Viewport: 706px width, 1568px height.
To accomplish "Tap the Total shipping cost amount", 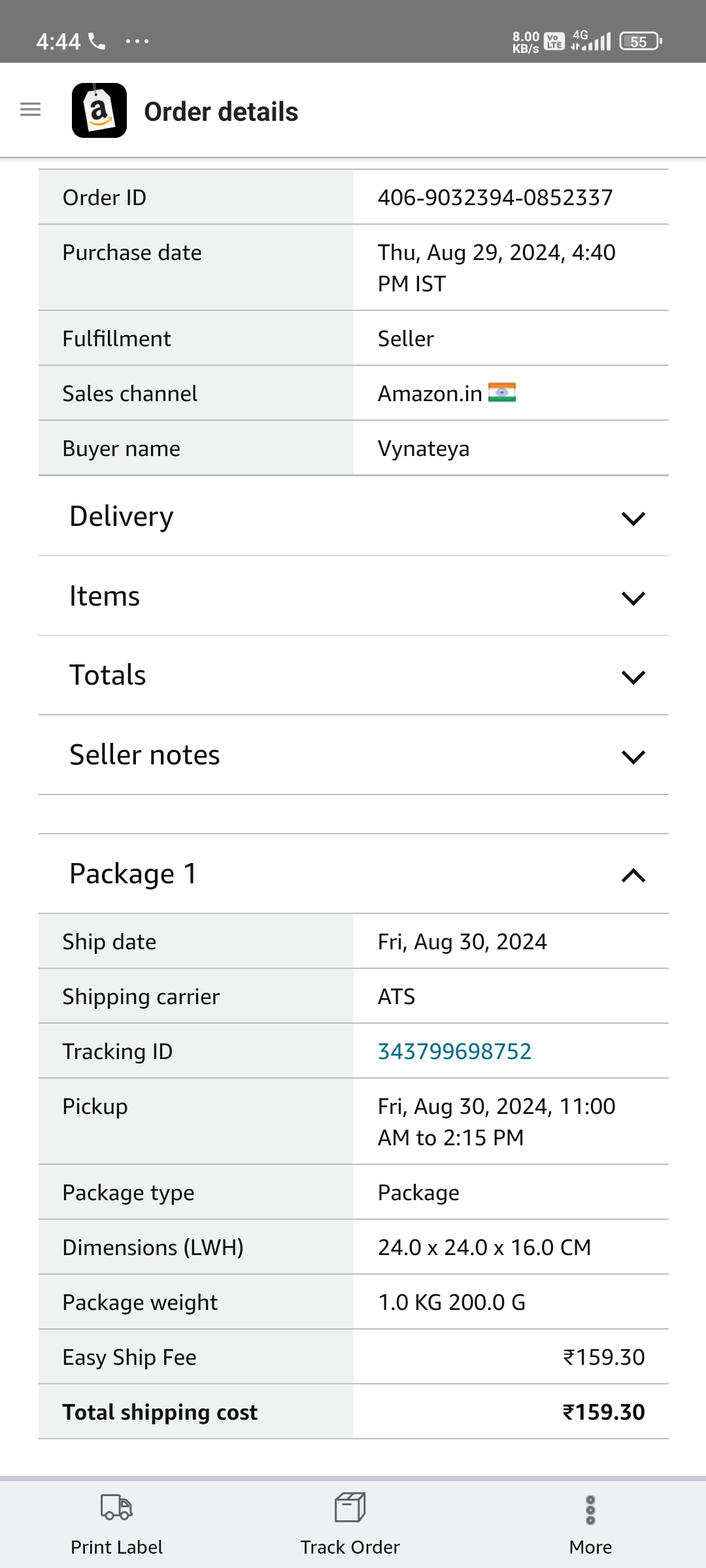I will [604, 1412].
